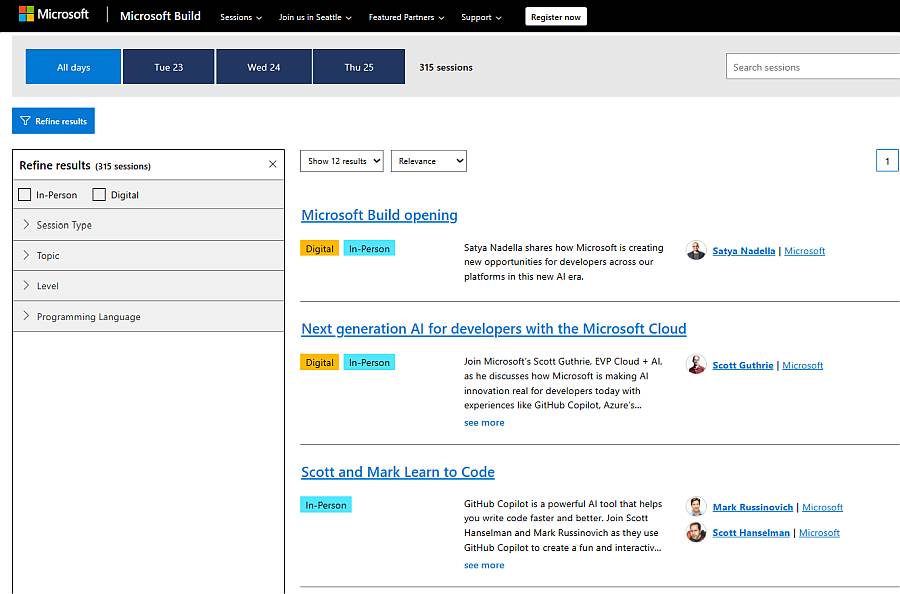Open the Join us in Seattle menu
The image size is (900, 594).
point(315,17)
